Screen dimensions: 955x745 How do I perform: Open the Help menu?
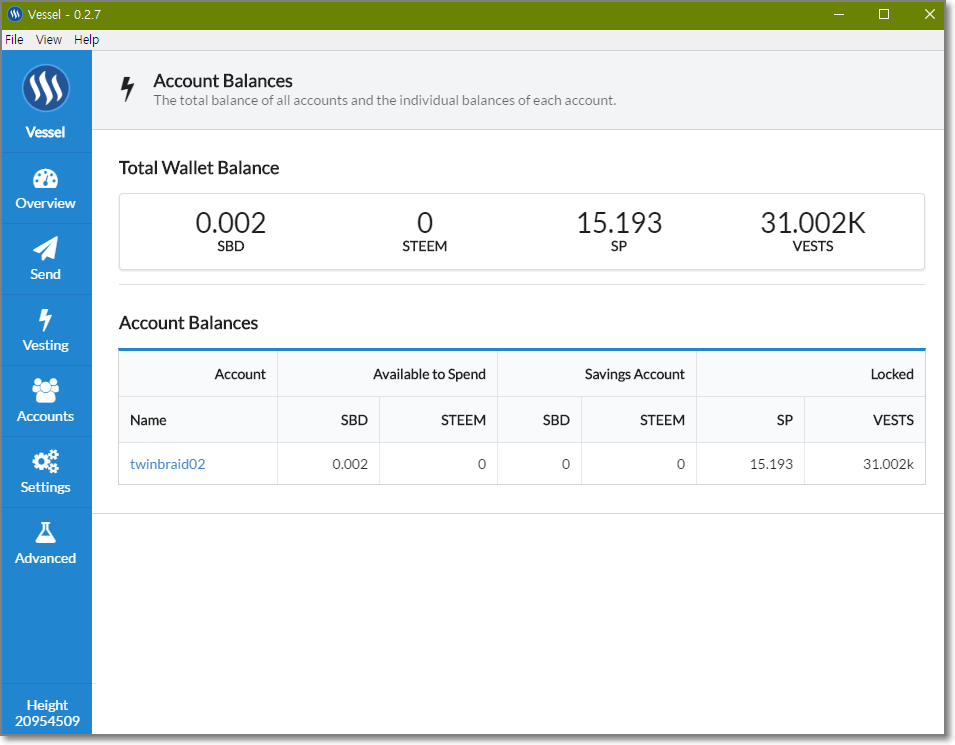[87, 40]
